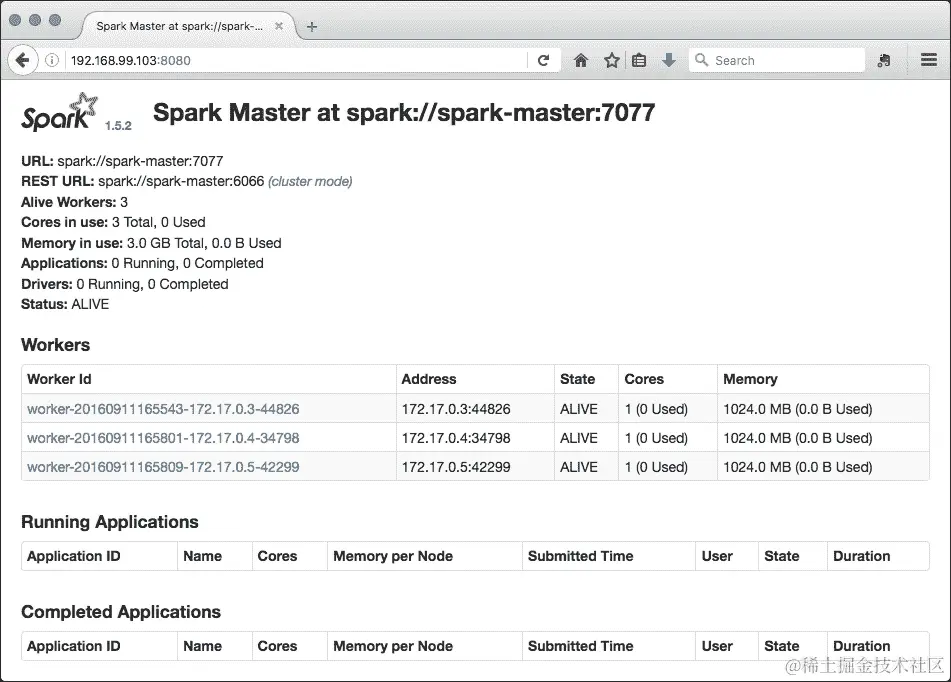This screenshot has width=951, height=682.
Task: Open the reading list clipboard icon
Action: tap(639, 60)
